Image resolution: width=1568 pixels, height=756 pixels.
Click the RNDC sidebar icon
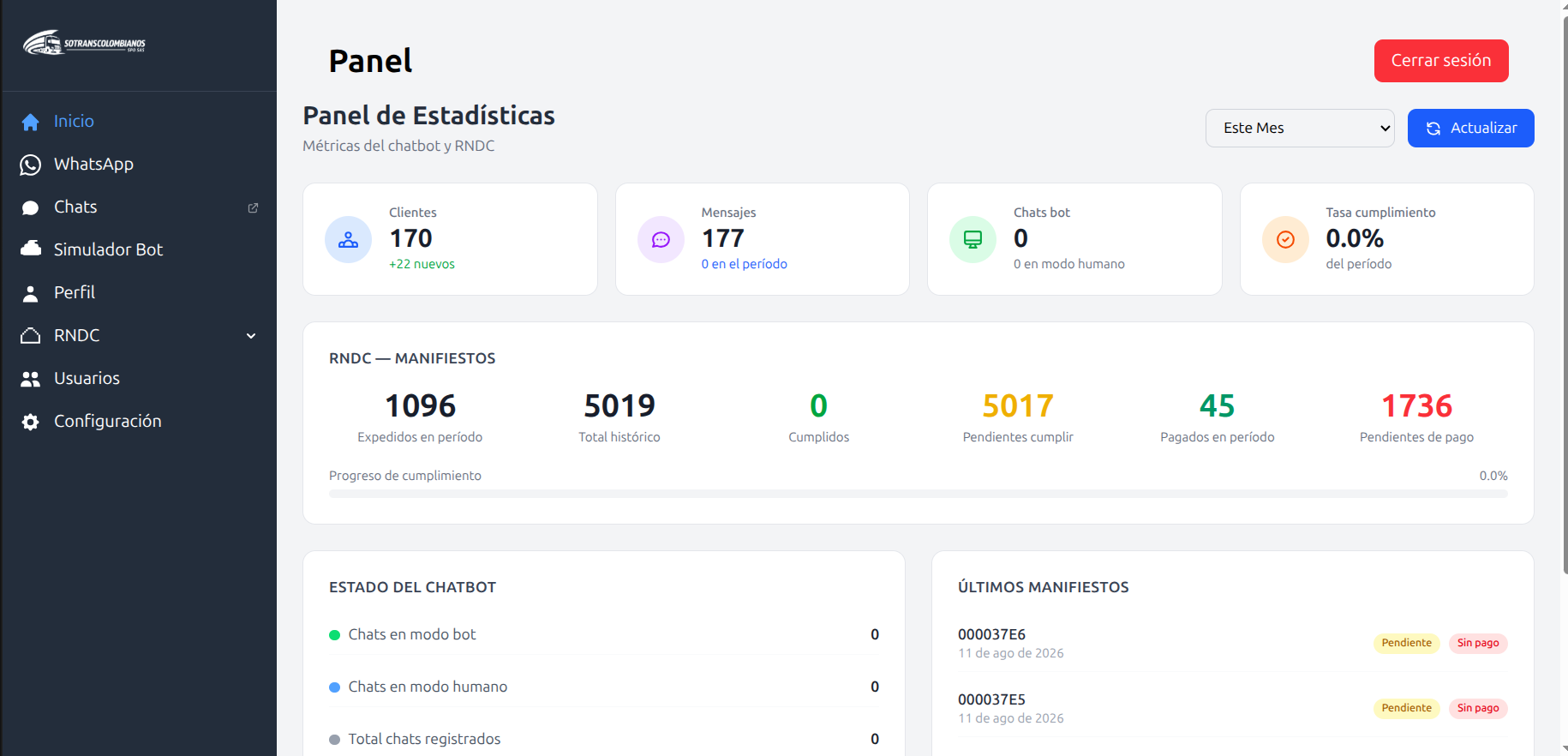click(30, 336)
